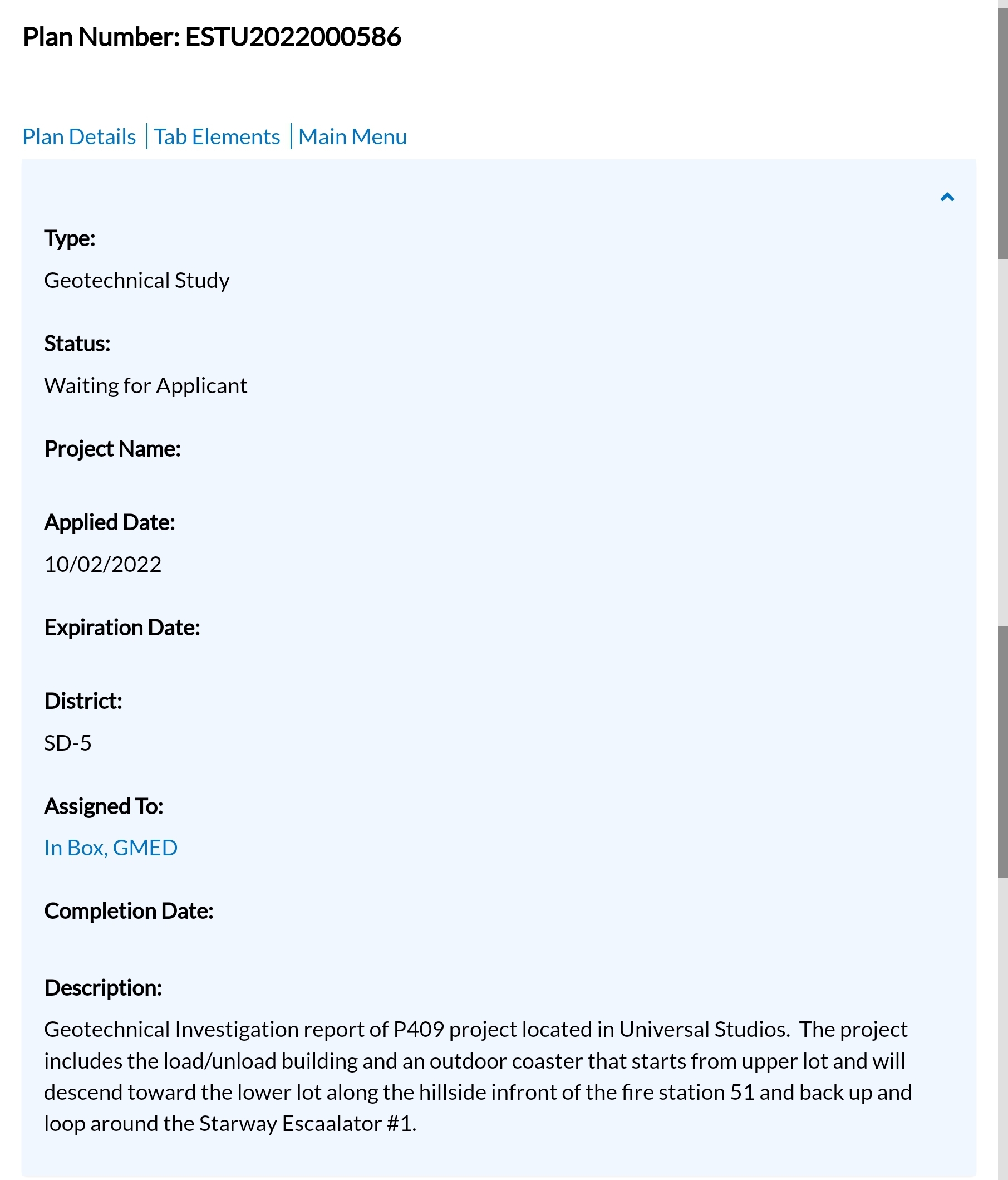The image size is (1008, 1180).
Task: Click the Type label
Action: point(70,239)
